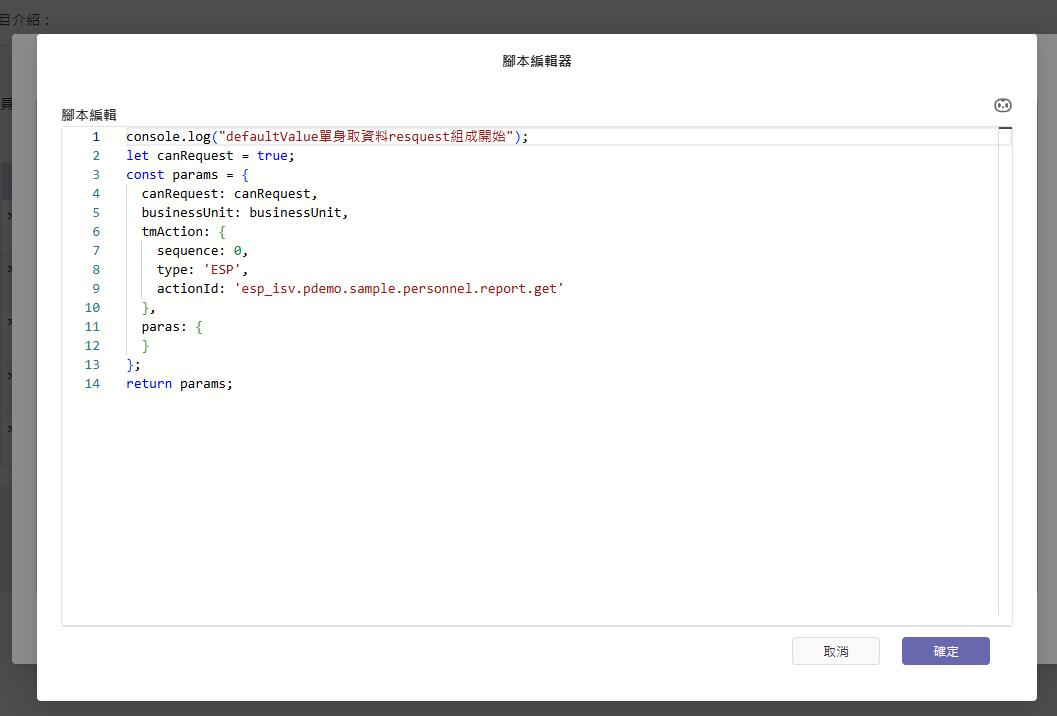Click the type: 'ESP' line
Screen dimensions: 1057x716
[x=202, y=270]
